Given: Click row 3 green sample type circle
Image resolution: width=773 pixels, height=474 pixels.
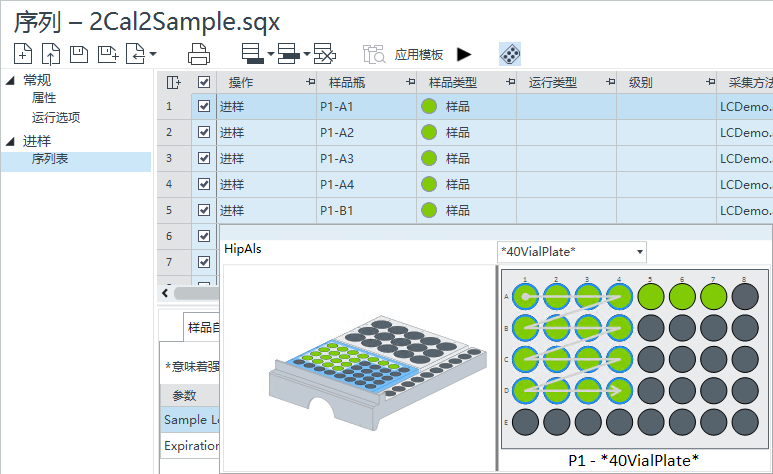Looking at the screenshot, I should 429,158.
